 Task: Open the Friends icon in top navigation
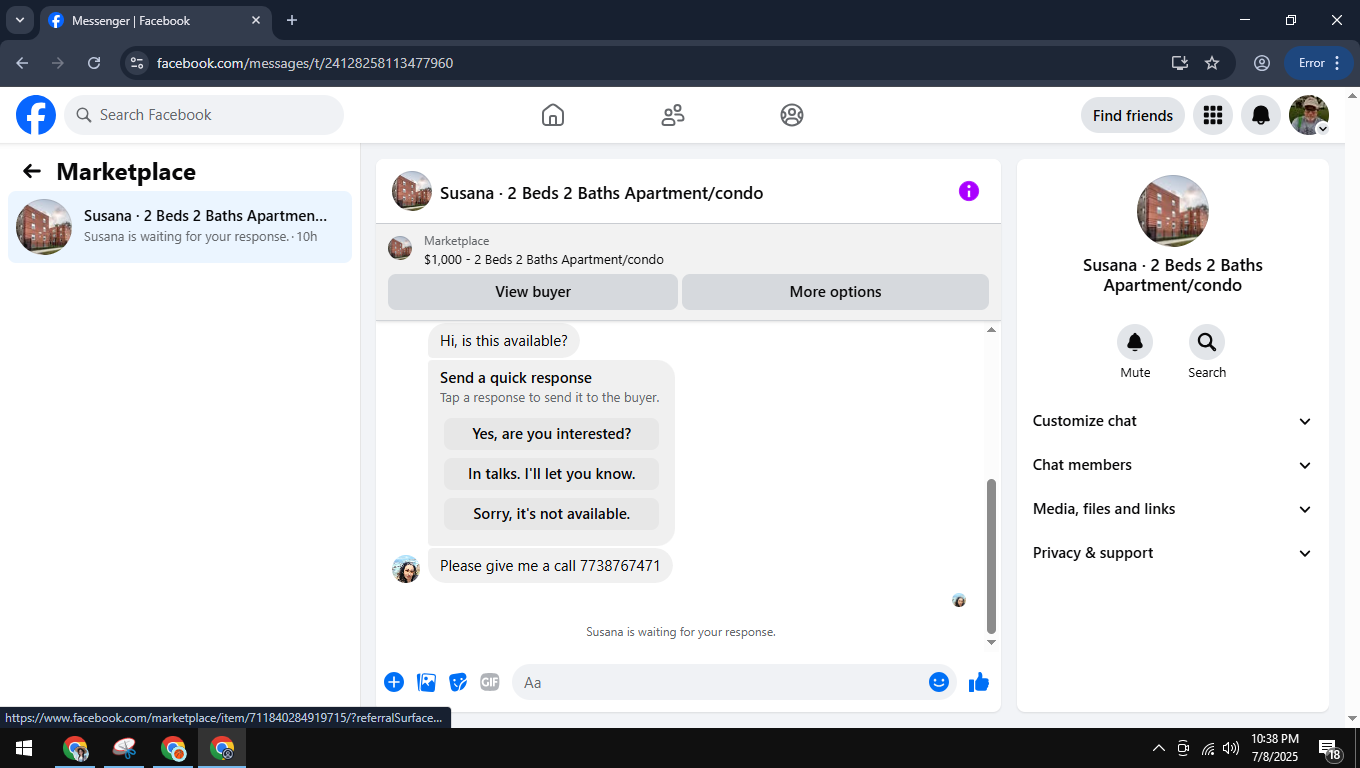point(673,115)
